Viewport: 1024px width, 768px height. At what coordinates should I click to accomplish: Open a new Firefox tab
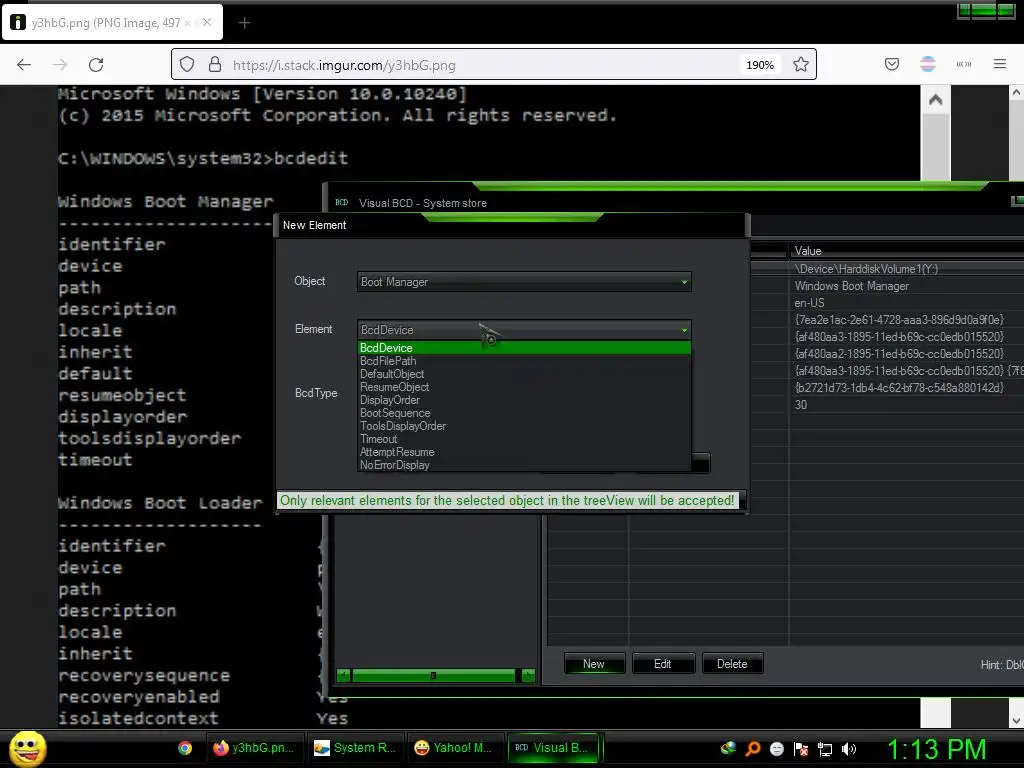pos(244,23)
